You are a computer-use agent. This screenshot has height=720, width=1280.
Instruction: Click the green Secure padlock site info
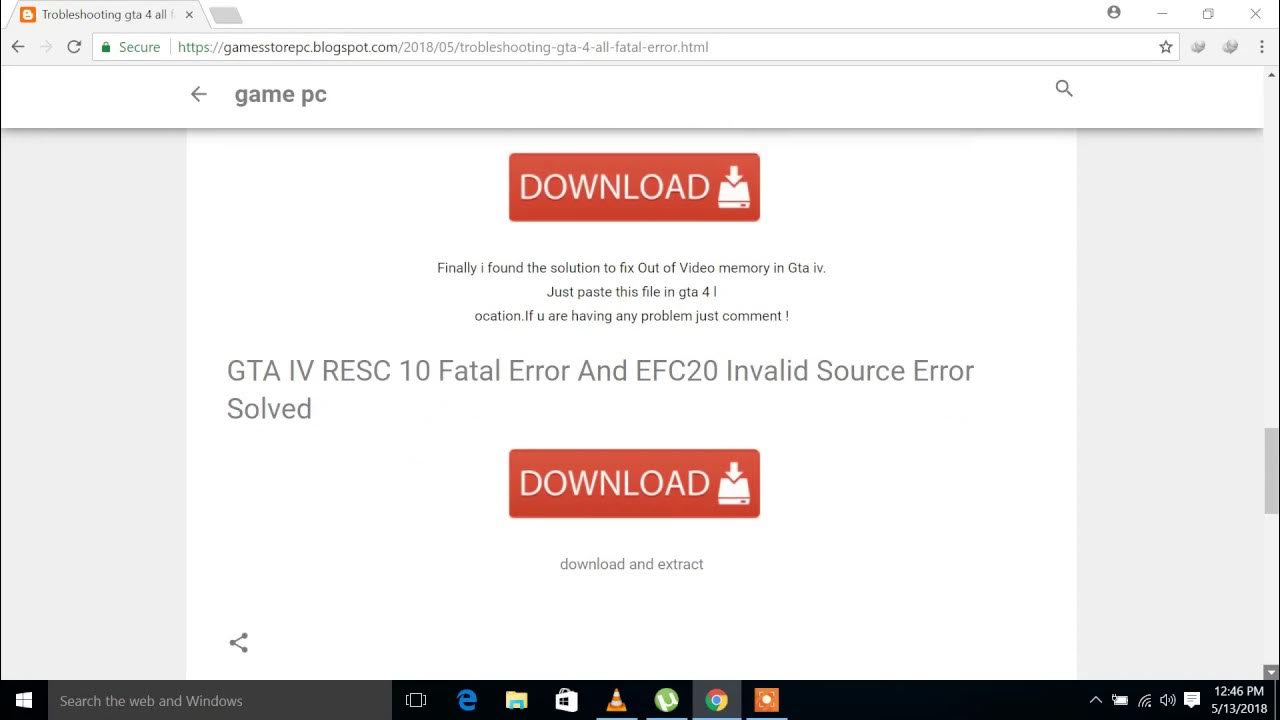(130, 47)
